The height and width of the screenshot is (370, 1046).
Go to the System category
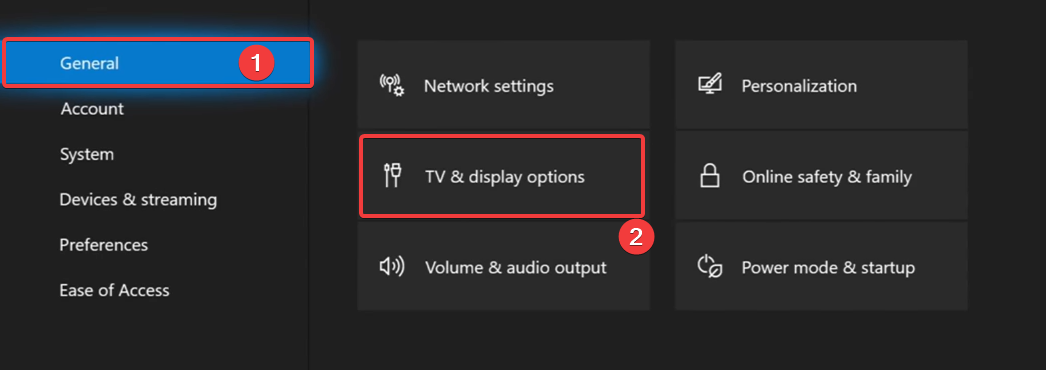point(87,154)
